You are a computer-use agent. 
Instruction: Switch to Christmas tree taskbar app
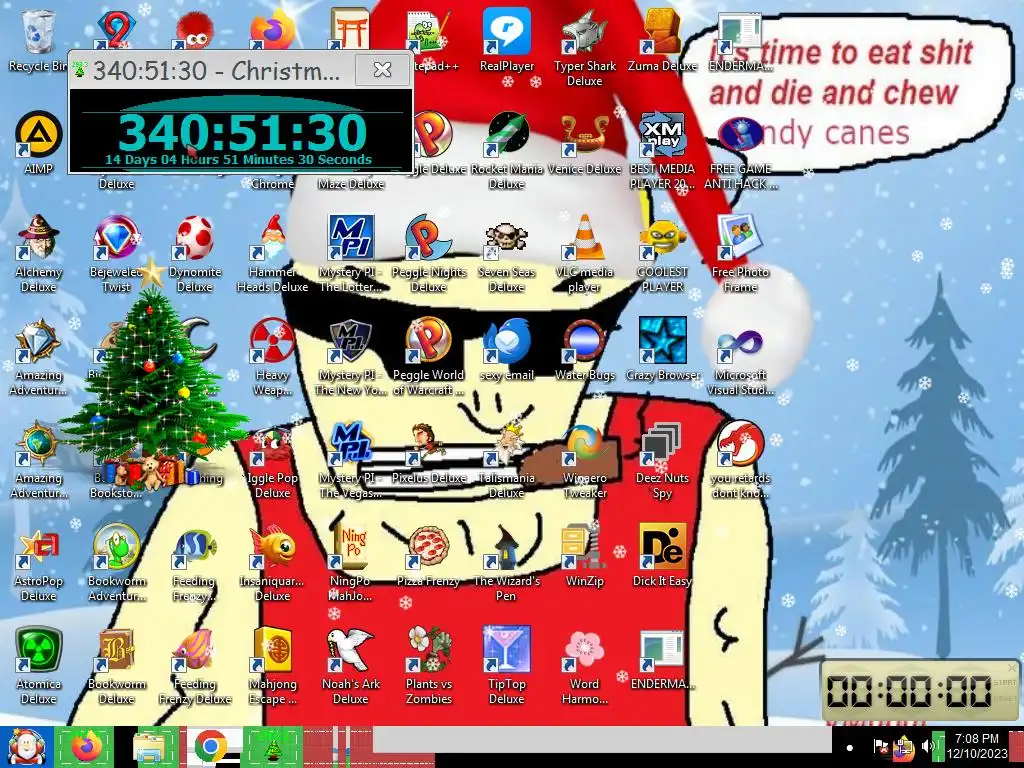(x=273, y=746)
